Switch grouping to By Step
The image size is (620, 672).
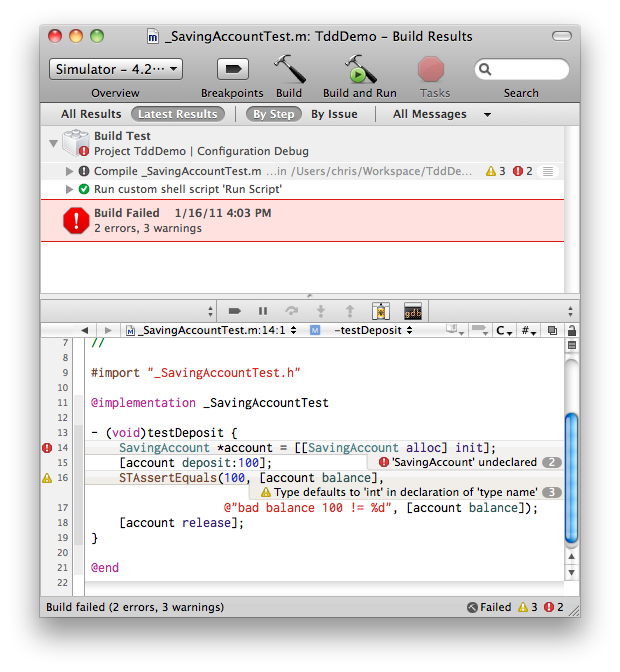(x=273, y=114)
